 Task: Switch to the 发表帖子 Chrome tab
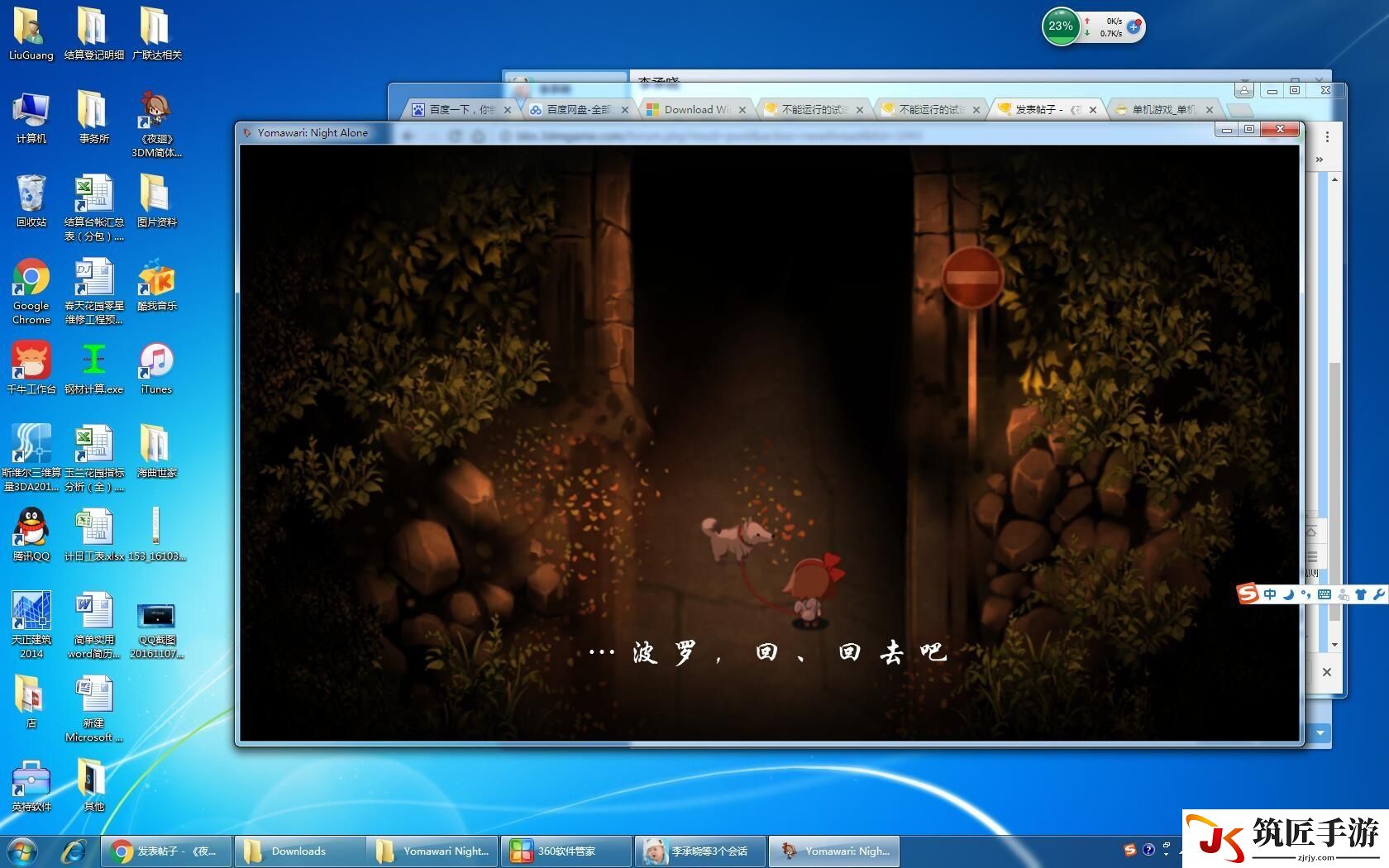[x=1048, y=109]
